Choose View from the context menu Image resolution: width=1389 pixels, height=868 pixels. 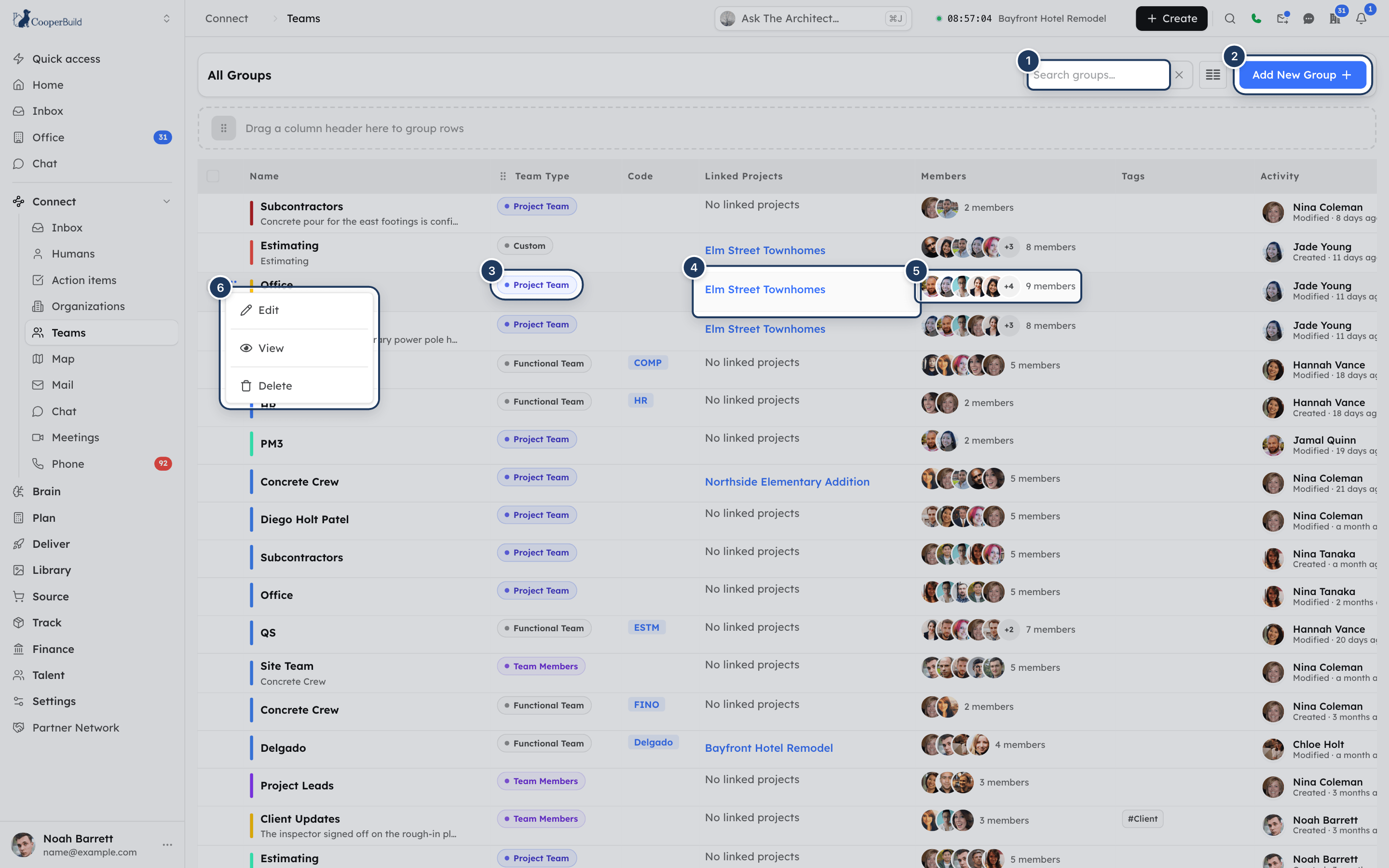point(299,348)
